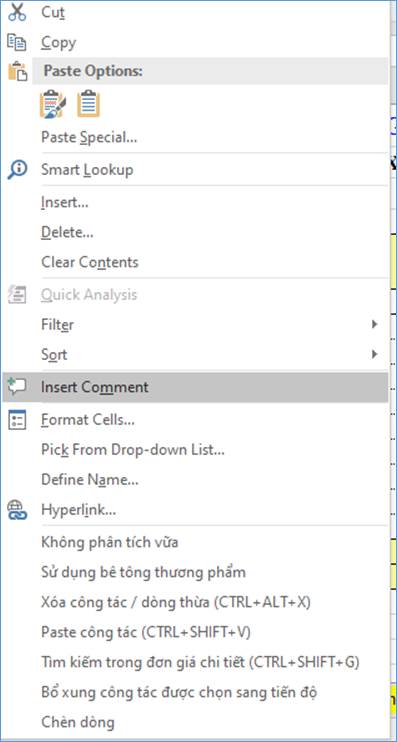
Task: Click the Format Cells icon
Action: coord(18,420)
